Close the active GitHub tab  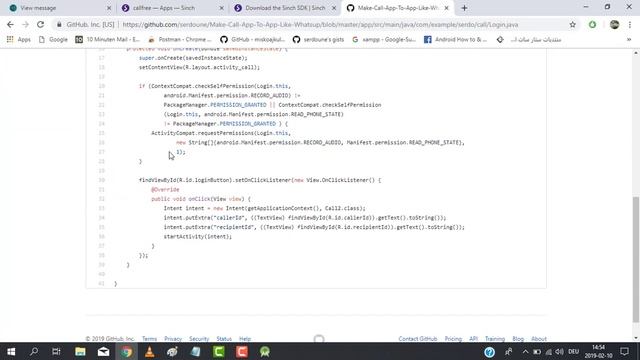click(x=447, y=8)
